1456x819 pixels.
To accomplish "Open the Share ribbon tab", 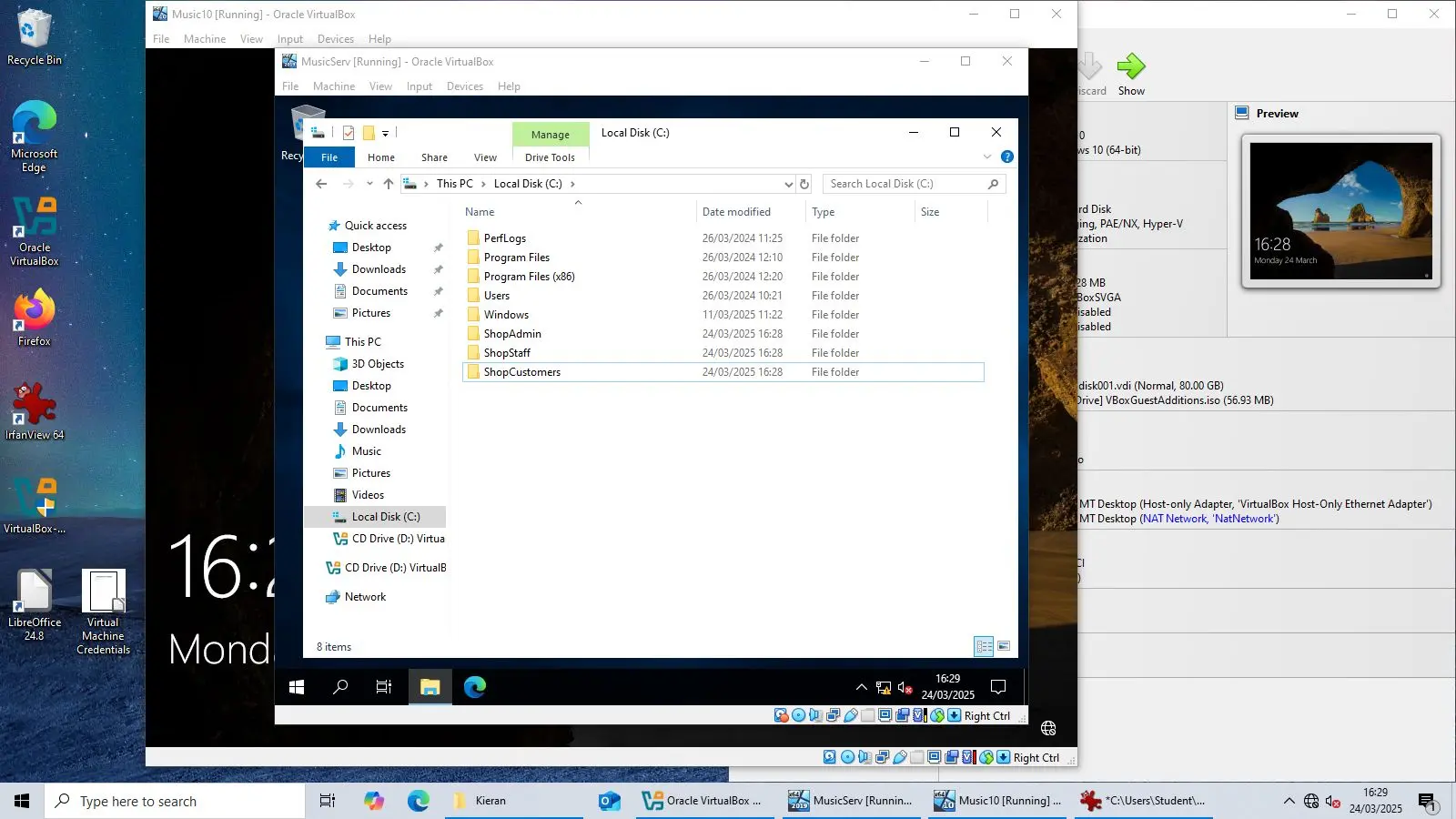I will point(434,157).
